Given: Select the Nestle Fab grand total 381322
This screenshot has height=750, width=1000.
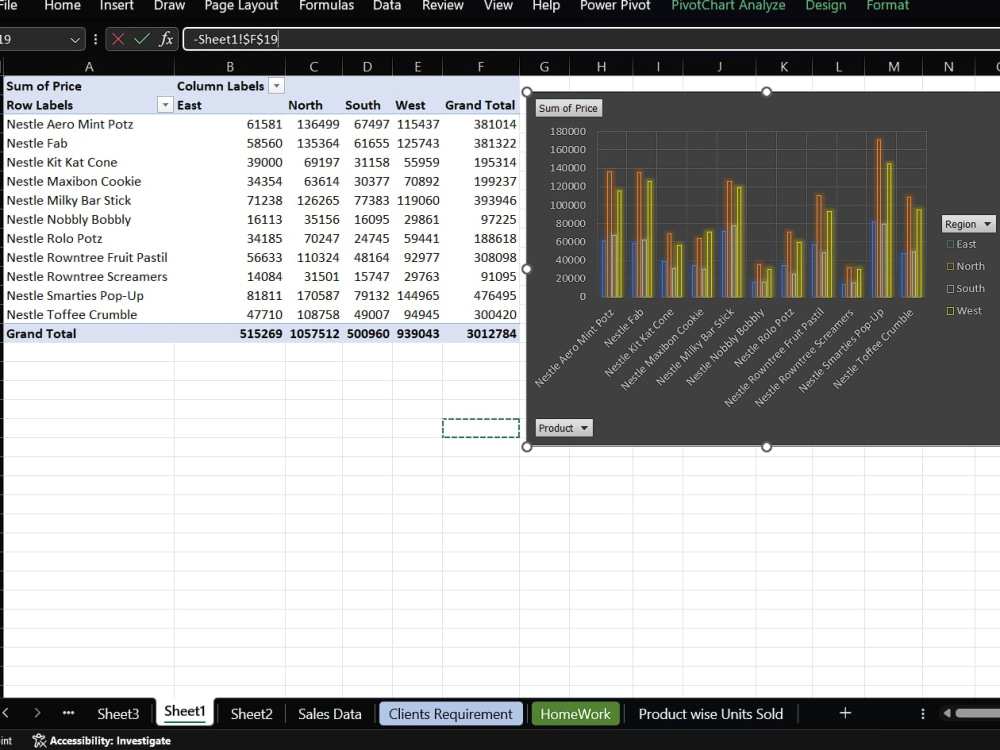Looking at the screenshot, I should (481, 143).
